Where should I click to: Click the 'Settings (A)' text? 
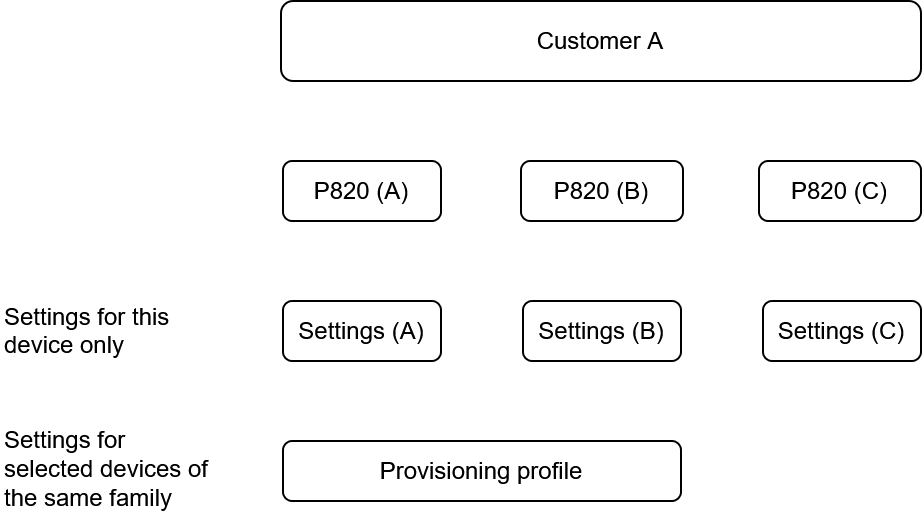pos(360,331)
